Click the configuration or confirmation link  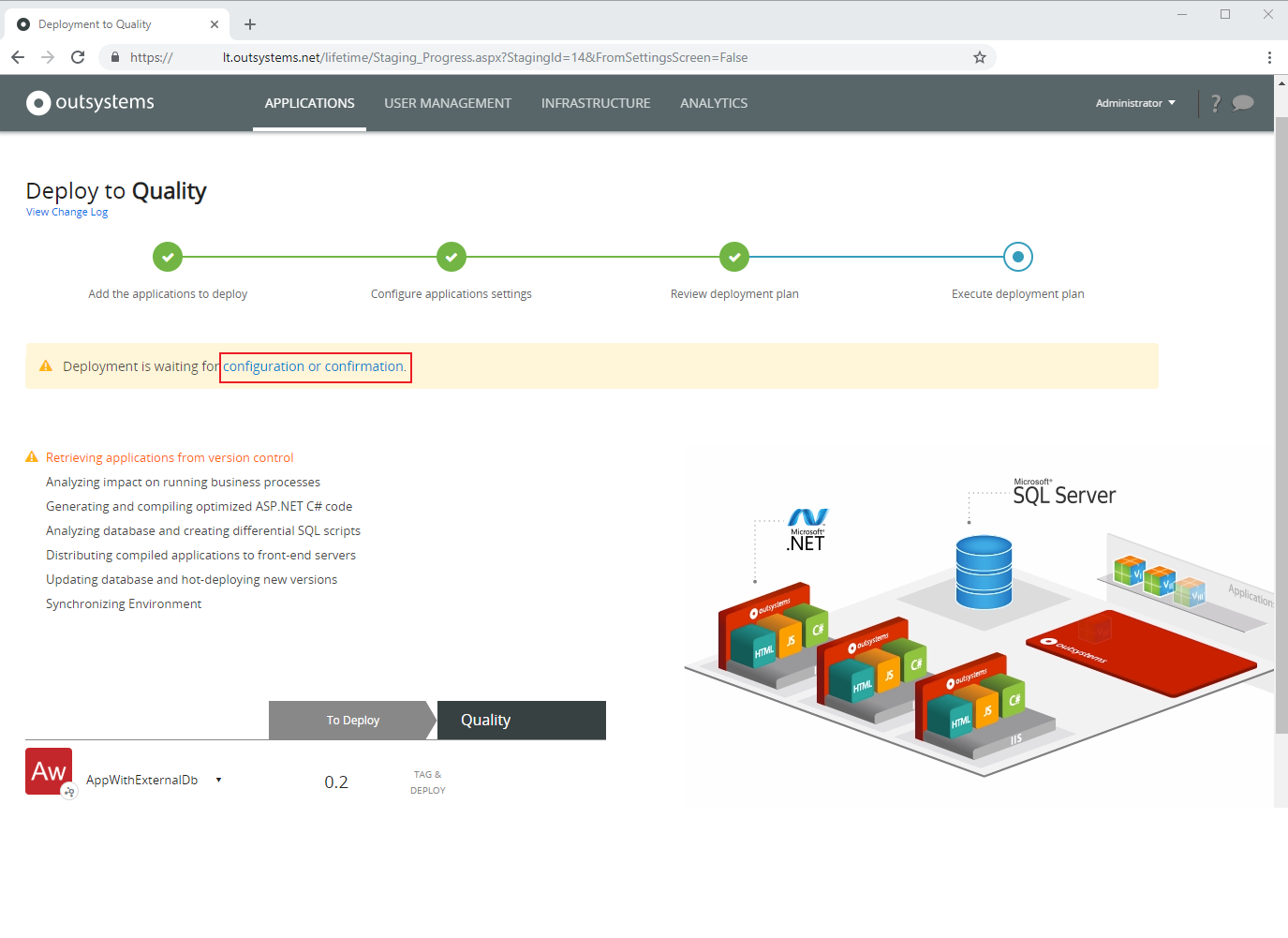tap(315, 366)
